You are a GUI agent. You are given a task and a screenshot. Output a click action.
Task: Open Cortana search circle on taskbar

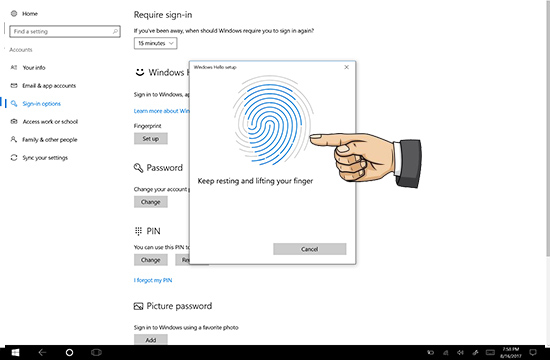[69, 352]
